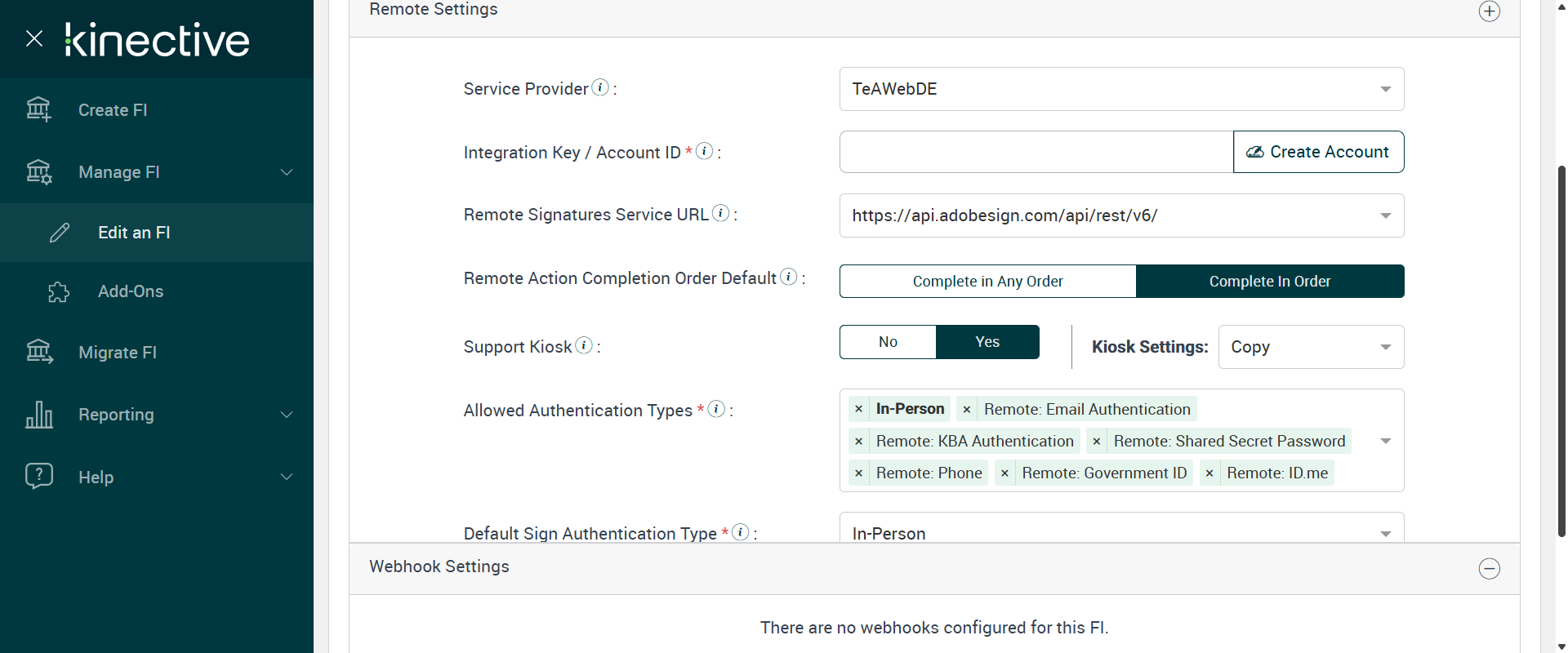Focus the Integration Key input field

point(1036,152)
